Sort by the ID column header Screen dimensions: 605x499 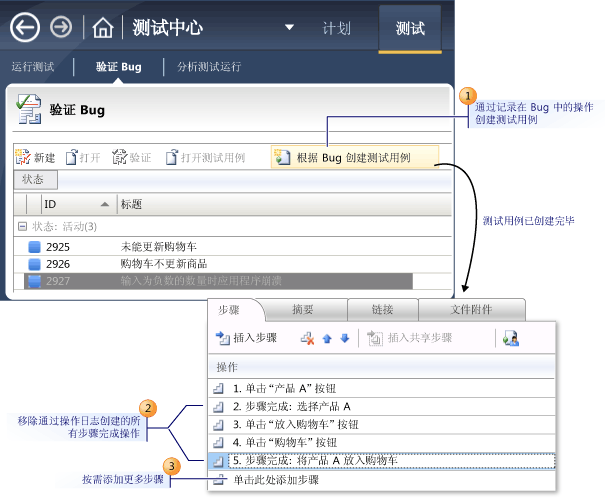[79, 204]
